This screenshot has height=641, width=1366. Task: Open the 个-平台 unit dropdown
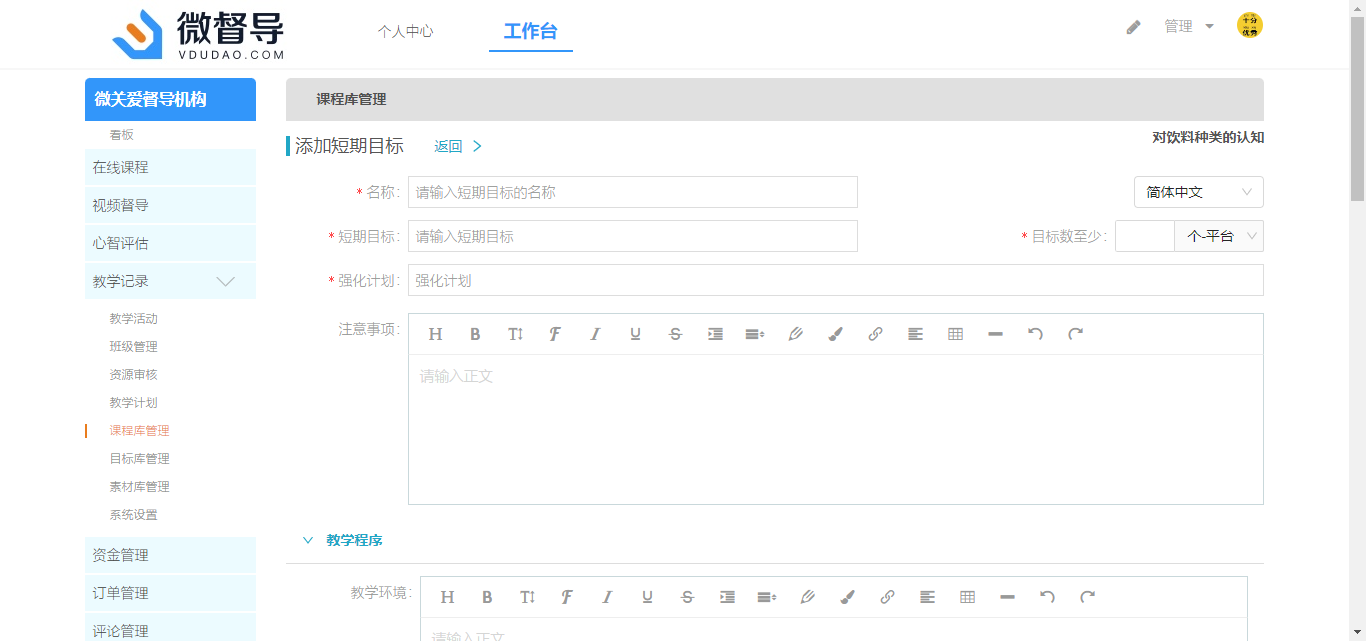click(1219, 236)
